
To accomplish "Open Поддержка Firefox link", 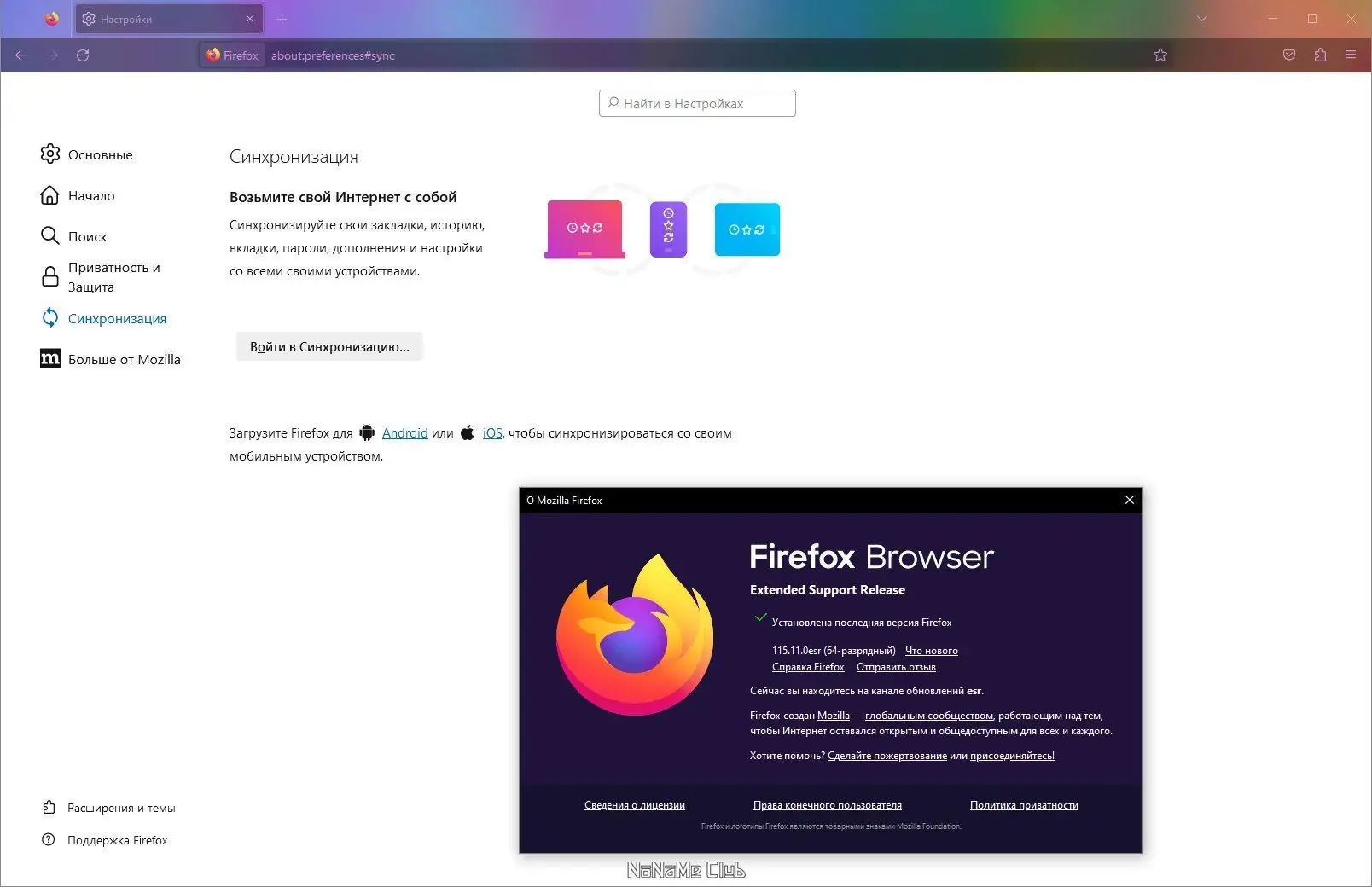I will 118,840.
